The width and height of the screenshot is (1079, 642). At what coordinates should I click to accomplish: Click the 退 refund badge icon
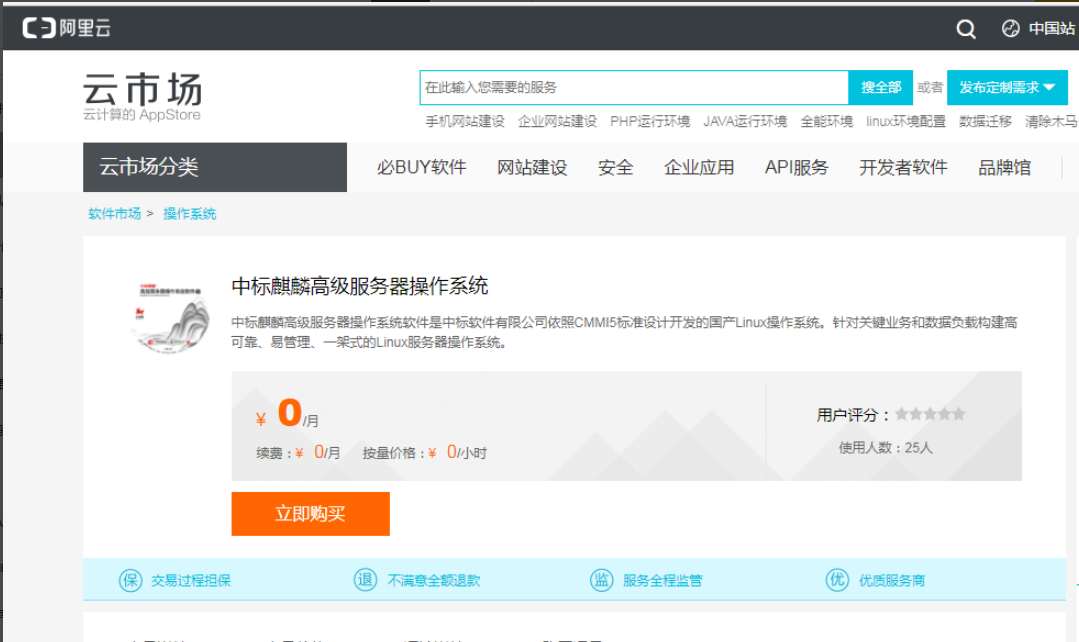(365, 579)
